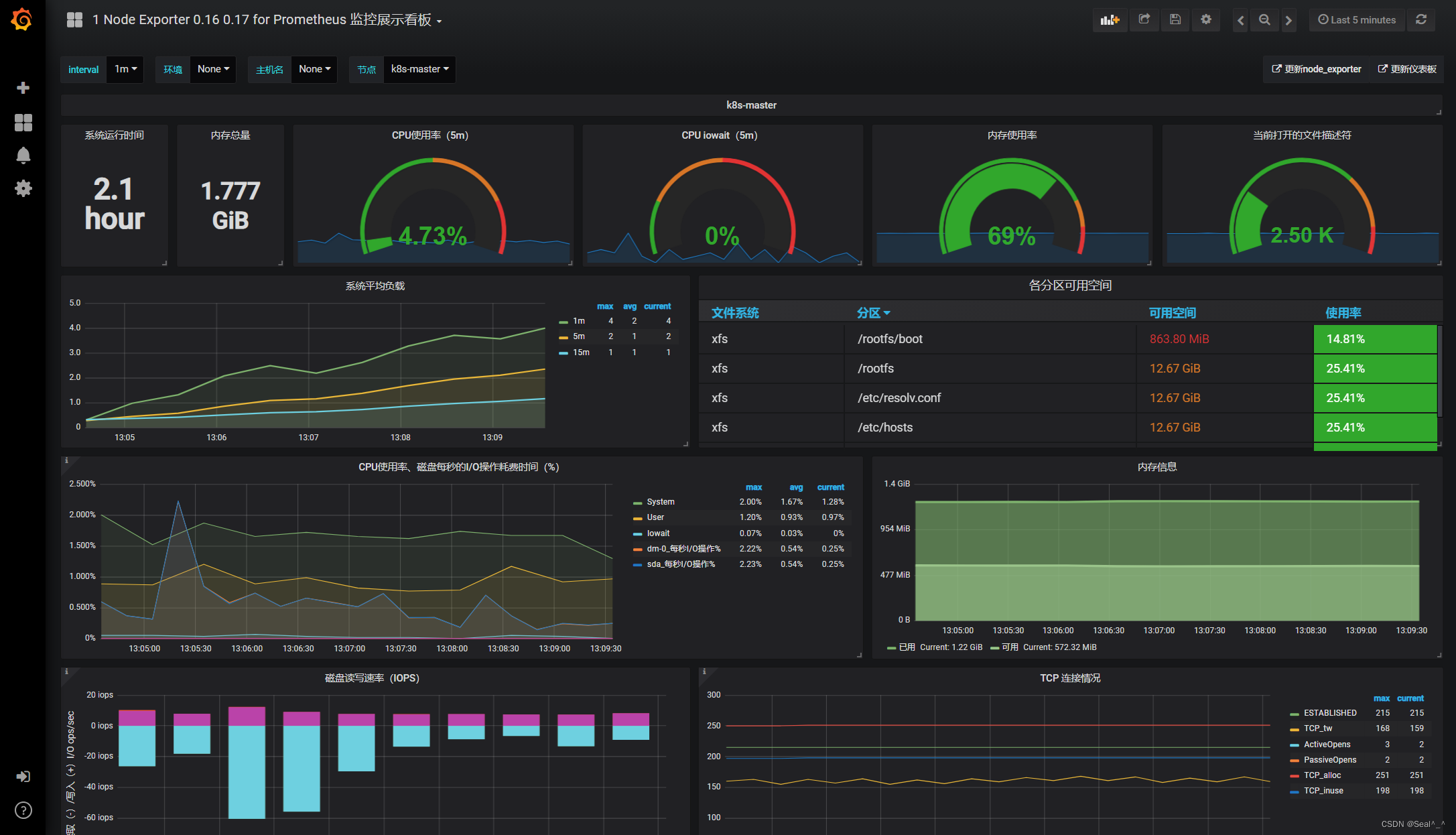Click the /rootfs/boot partition cell
This screenshot has width=1456, height=835.
pyautogui.click(x=990, y=339)
